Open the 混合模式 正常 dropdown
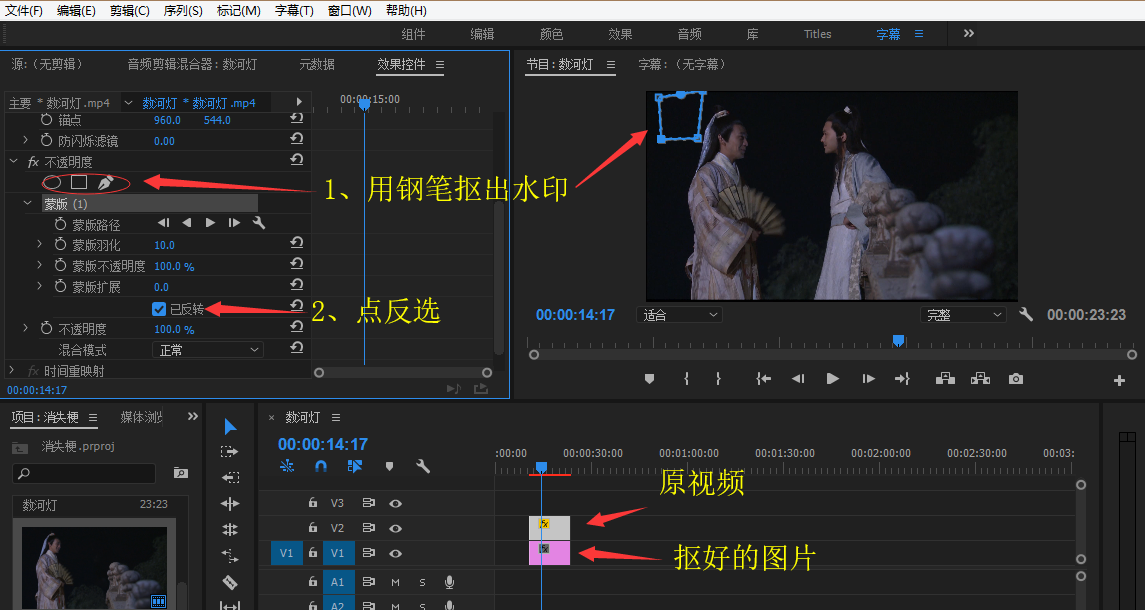1145x610 pixels. point(208,350)
